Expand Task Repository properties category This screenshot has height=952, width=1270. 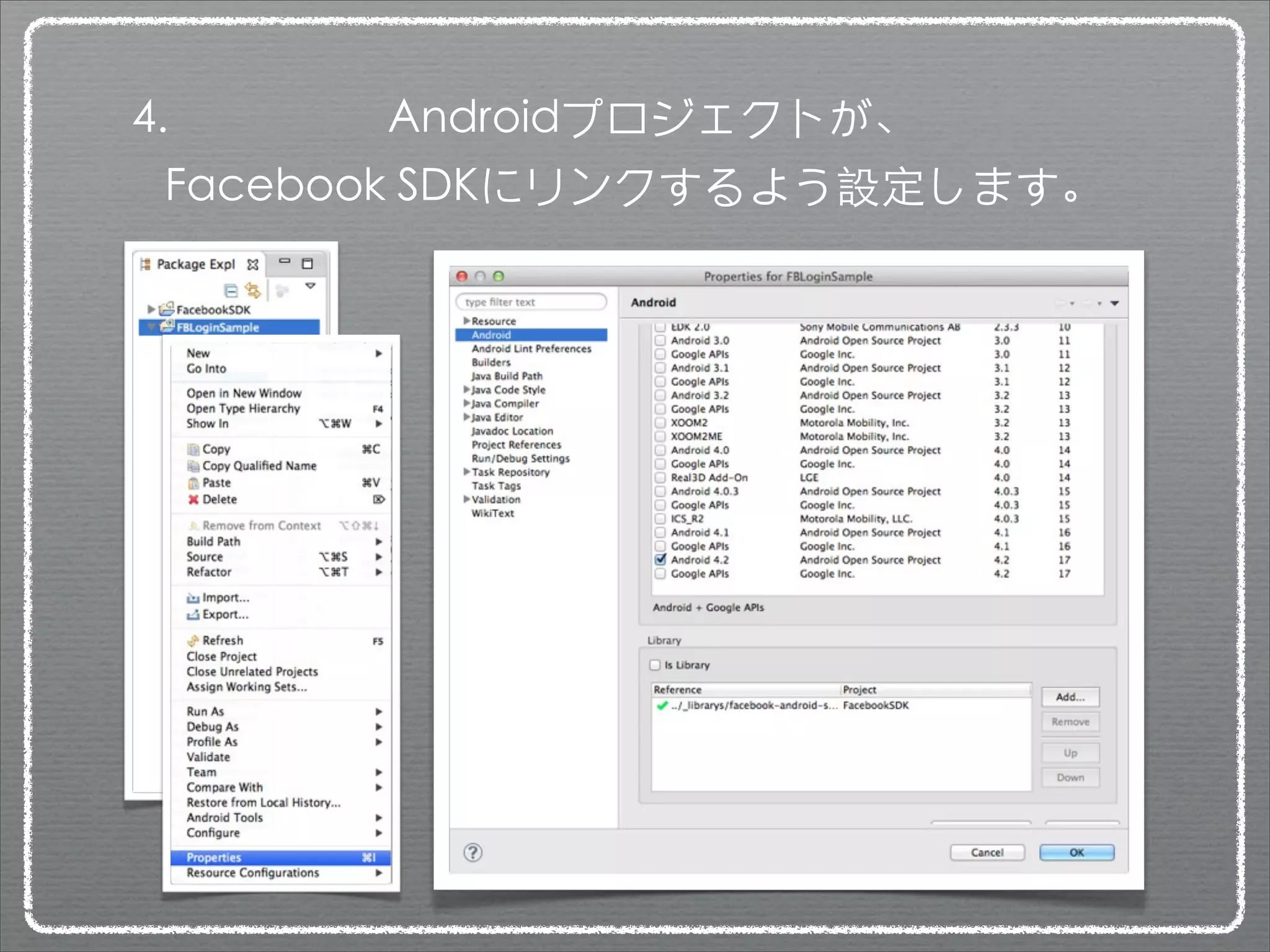pos(466,472)
